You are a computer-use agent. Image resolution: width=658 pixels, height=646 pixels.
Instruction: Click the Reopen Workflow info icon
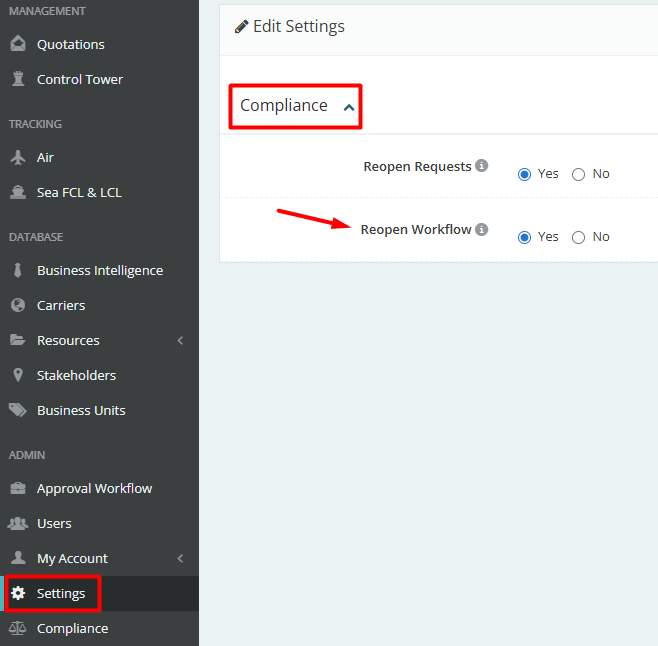481,229
